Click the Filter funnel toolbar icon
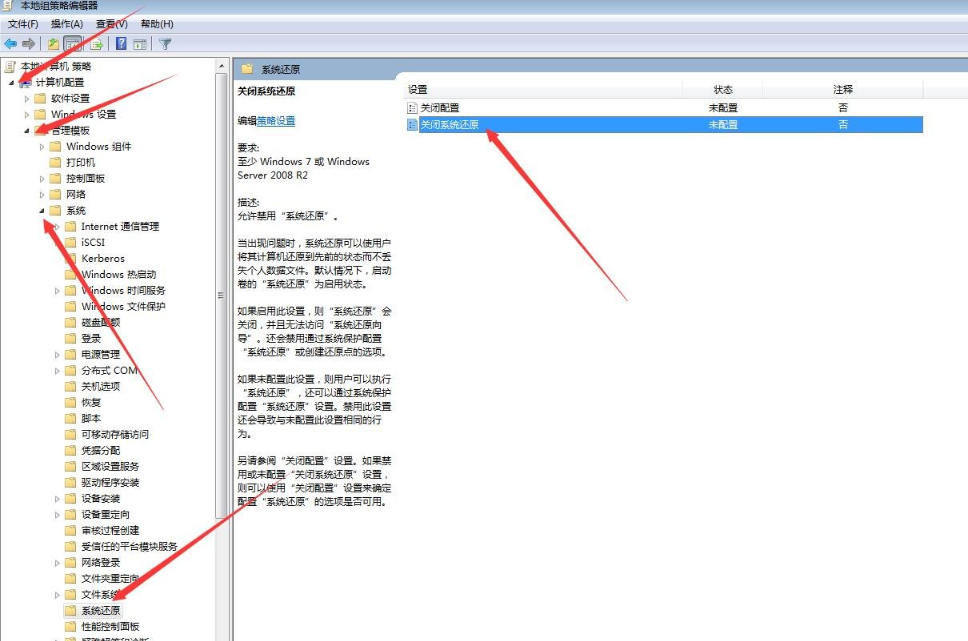 pyautogui.click(x=165, y=44)
